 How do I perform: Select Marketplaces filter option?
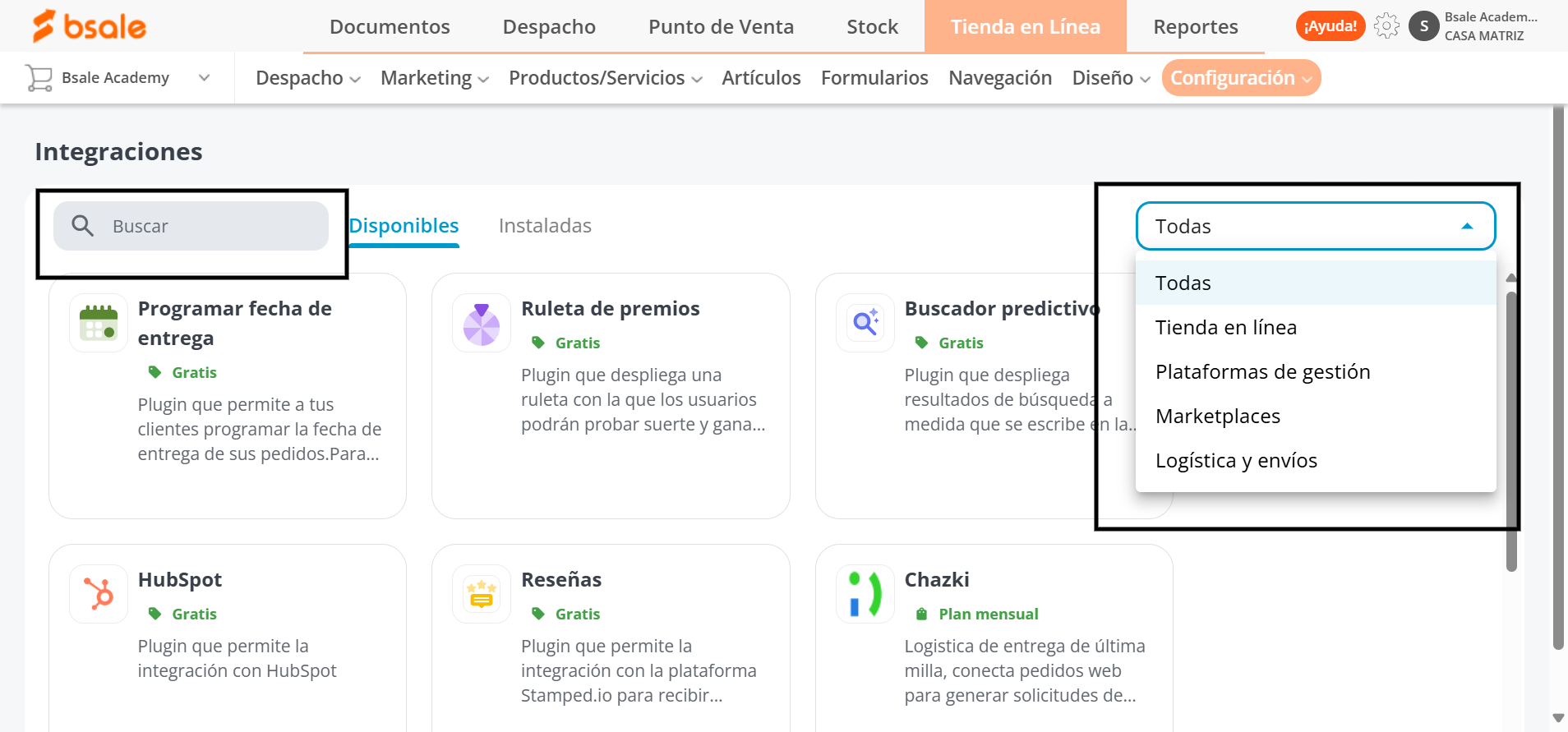click(x=1315, y=416)
